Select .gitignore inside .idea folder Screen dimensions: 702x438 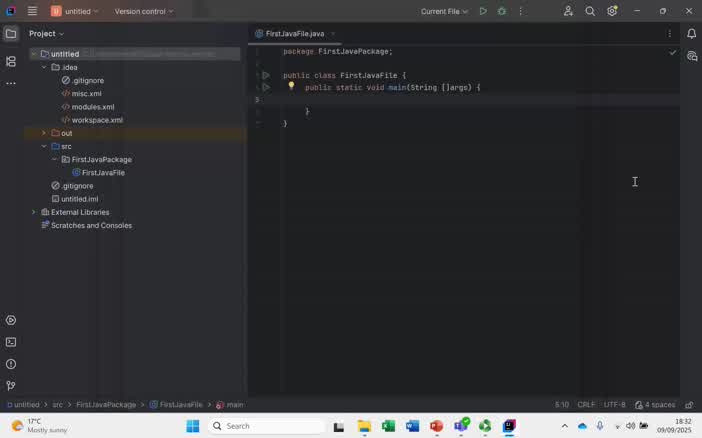[83, 81]
